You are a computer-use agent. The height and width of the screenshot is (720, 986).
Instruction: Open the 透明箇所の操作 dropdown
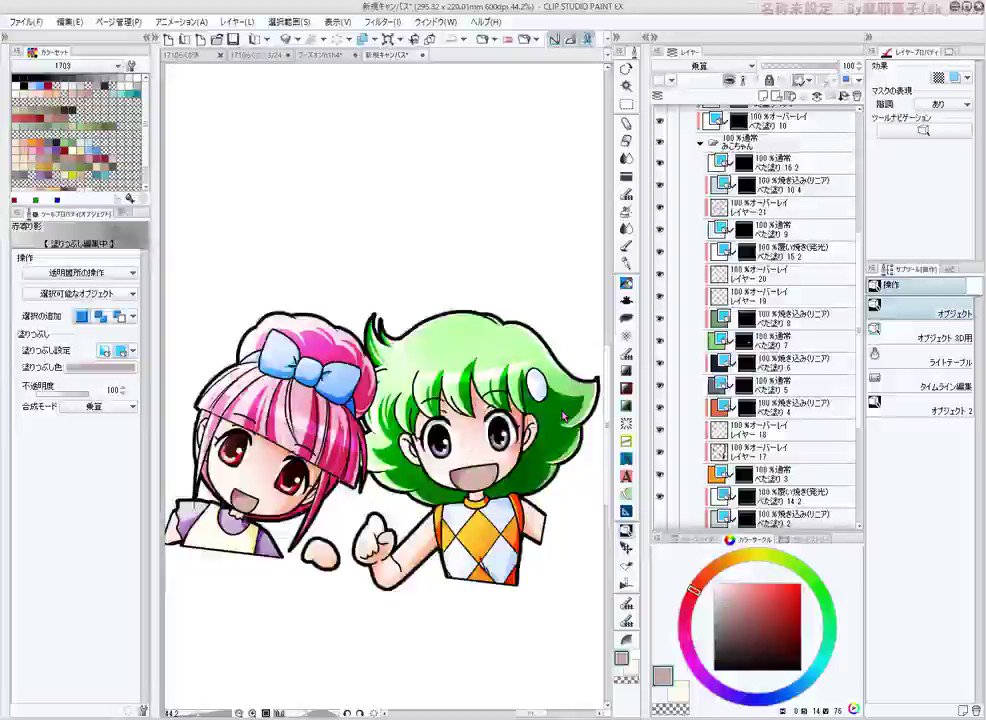[x=80, y=273]
